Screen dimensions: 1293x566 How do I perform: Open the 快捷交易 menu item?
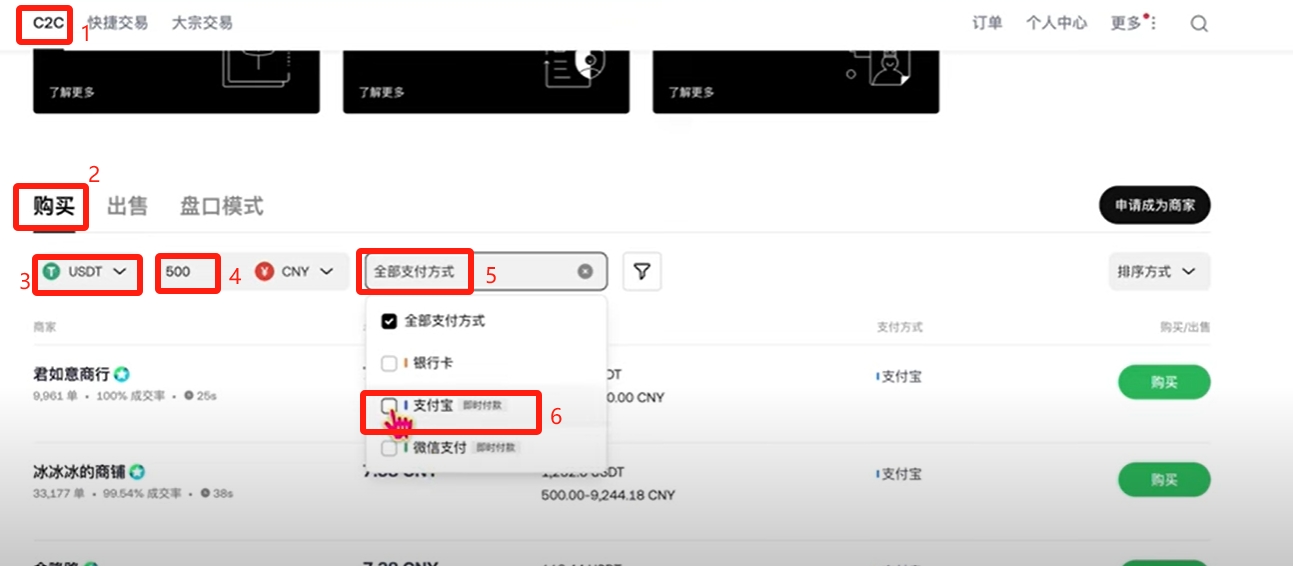pyautogui.click(x=118, y=23)
